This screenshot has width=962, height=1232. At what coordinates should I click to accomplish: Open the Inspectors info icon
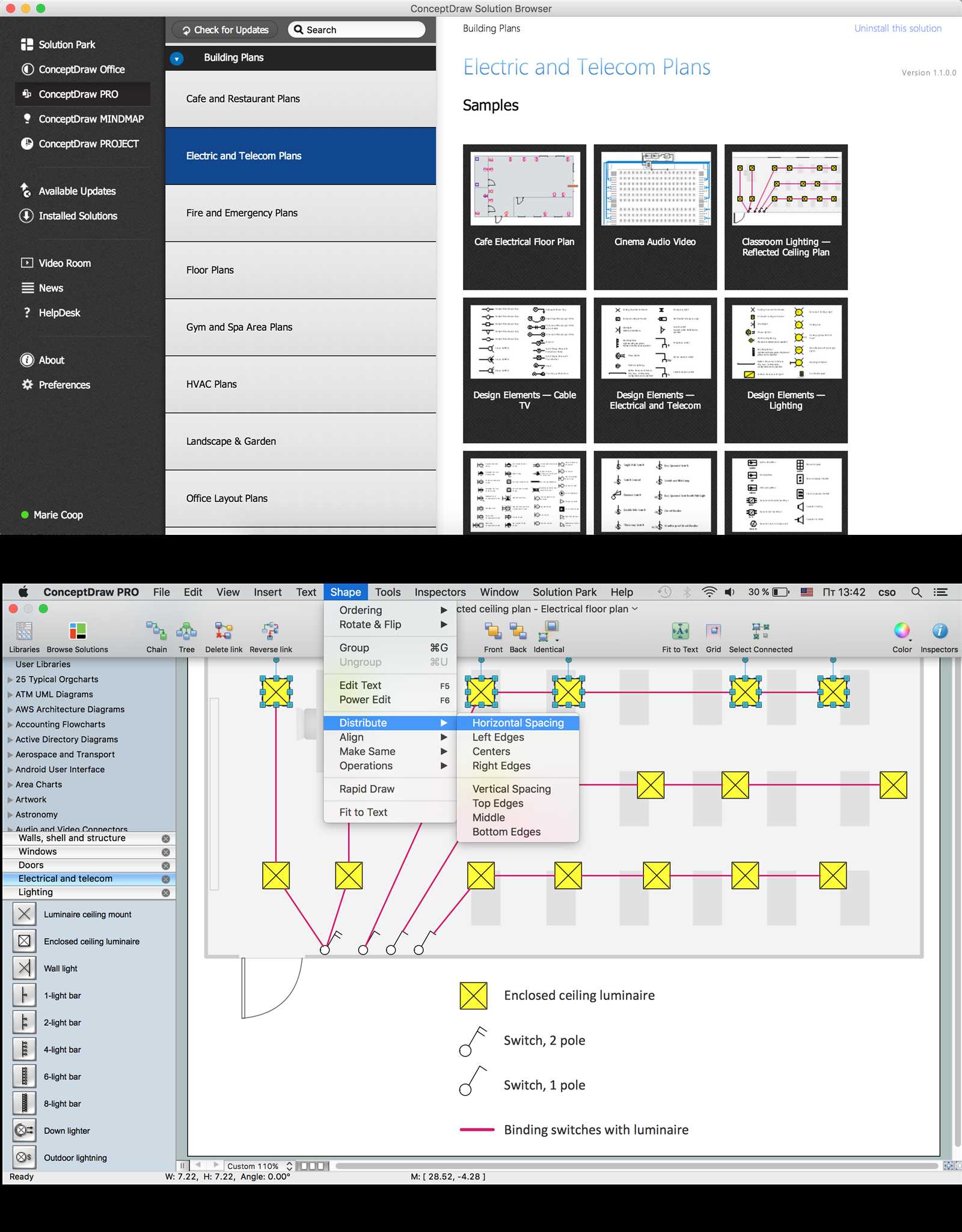[940, 630]
